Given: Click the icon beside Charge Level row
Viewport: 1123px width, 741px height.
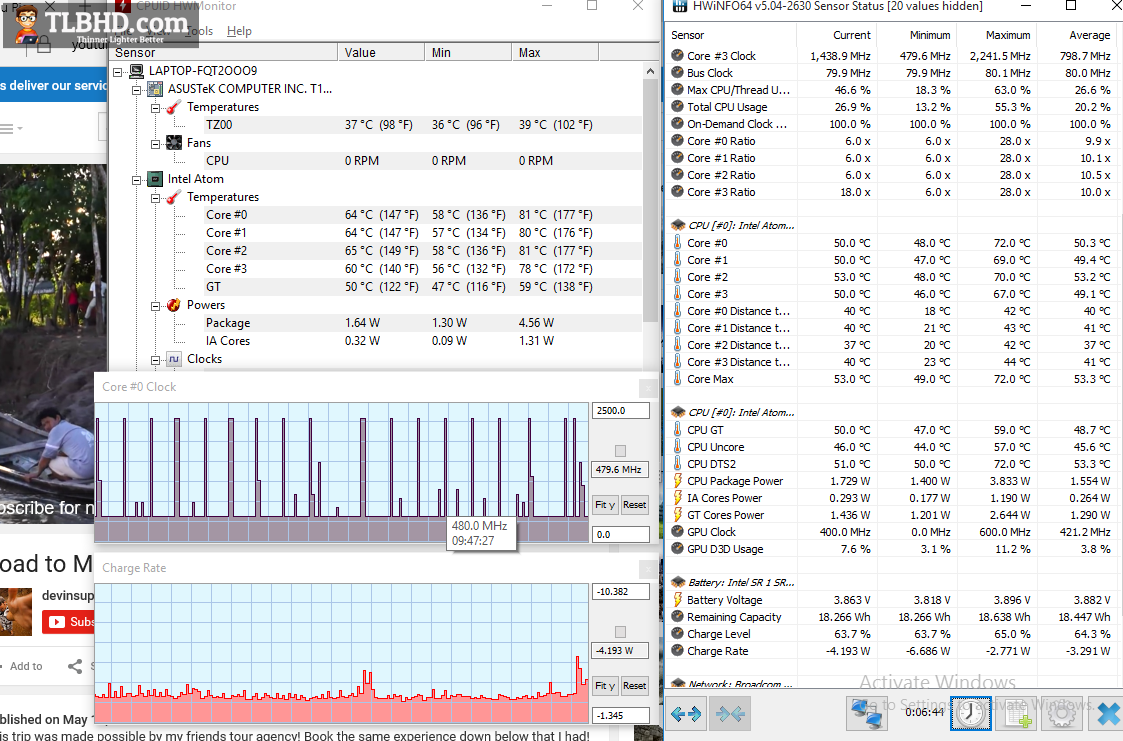Looking at the screenshot, I should pyautogui.click(x=678, y=634).
